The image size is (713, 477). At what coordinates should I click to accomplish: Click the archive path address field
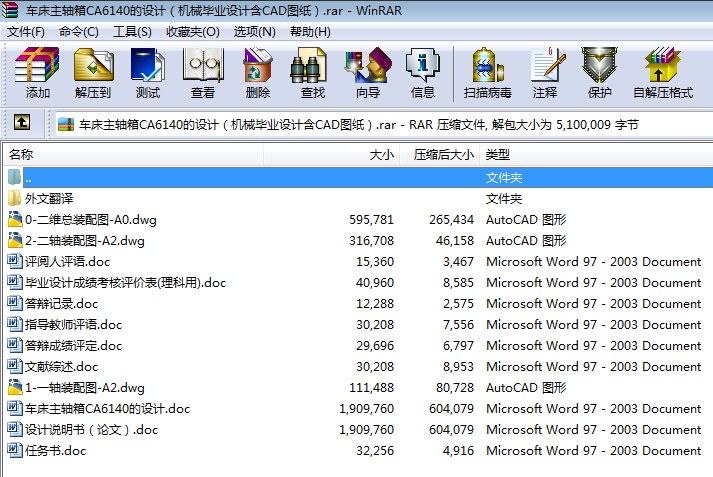384,124
